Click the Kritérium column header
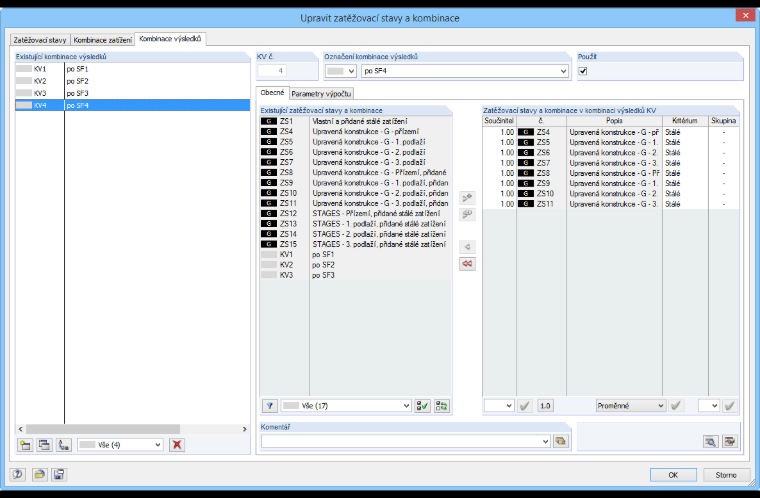 [685, 121]
